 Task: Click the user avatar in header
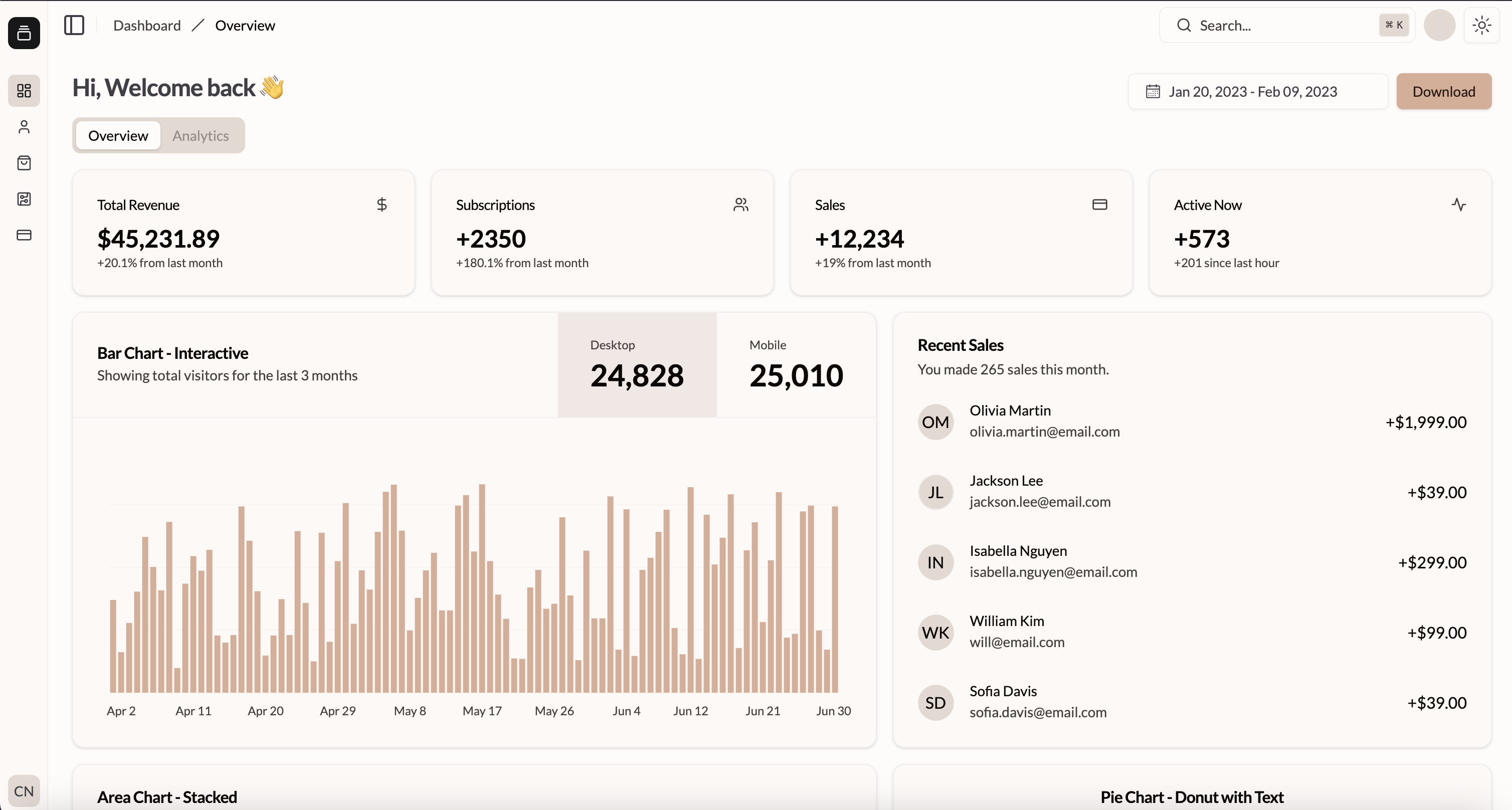point(1439,25)
